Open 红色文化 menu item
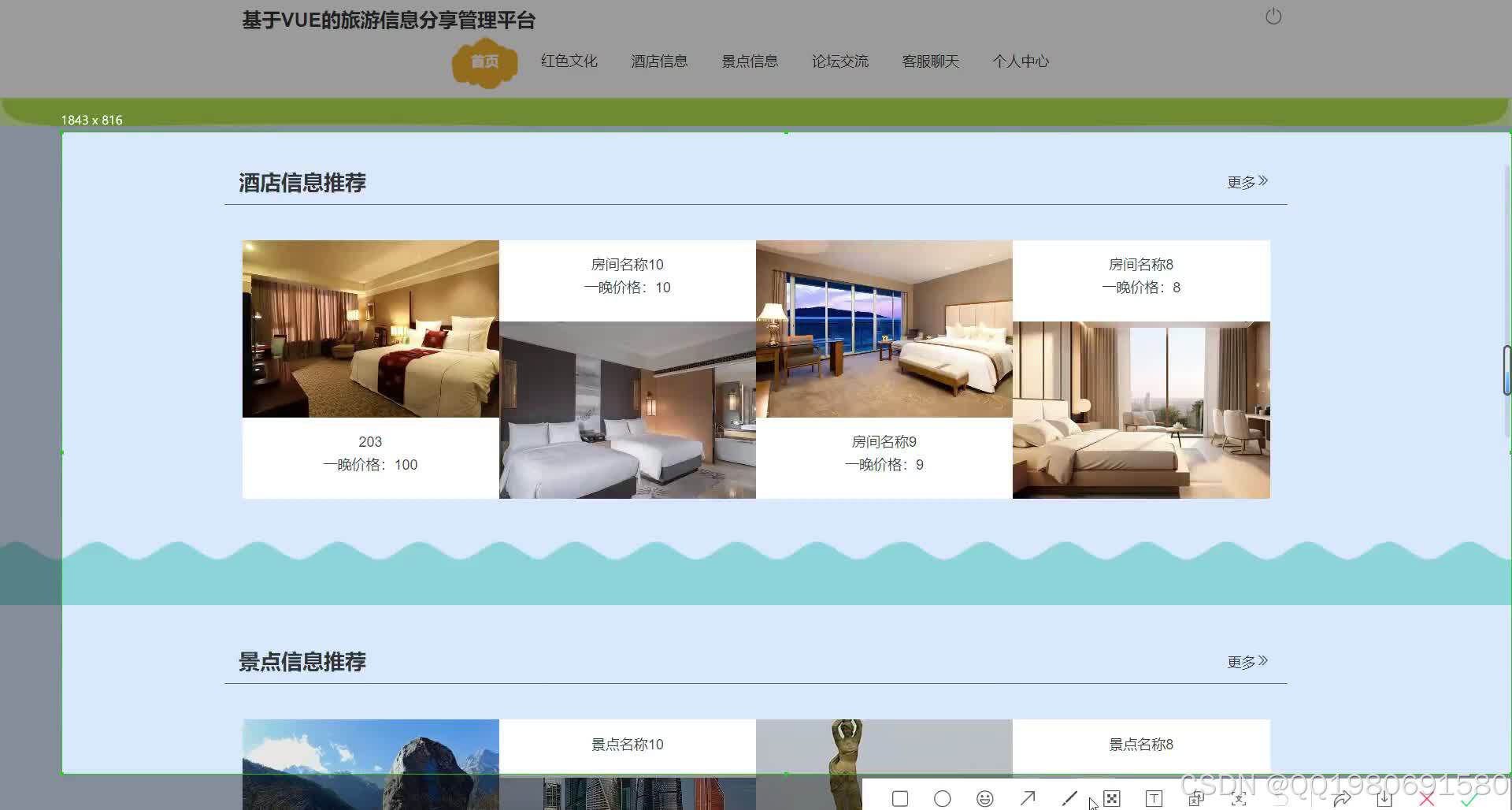The width and height of the screenshot is (1512, 810). [x=569, y=61]
